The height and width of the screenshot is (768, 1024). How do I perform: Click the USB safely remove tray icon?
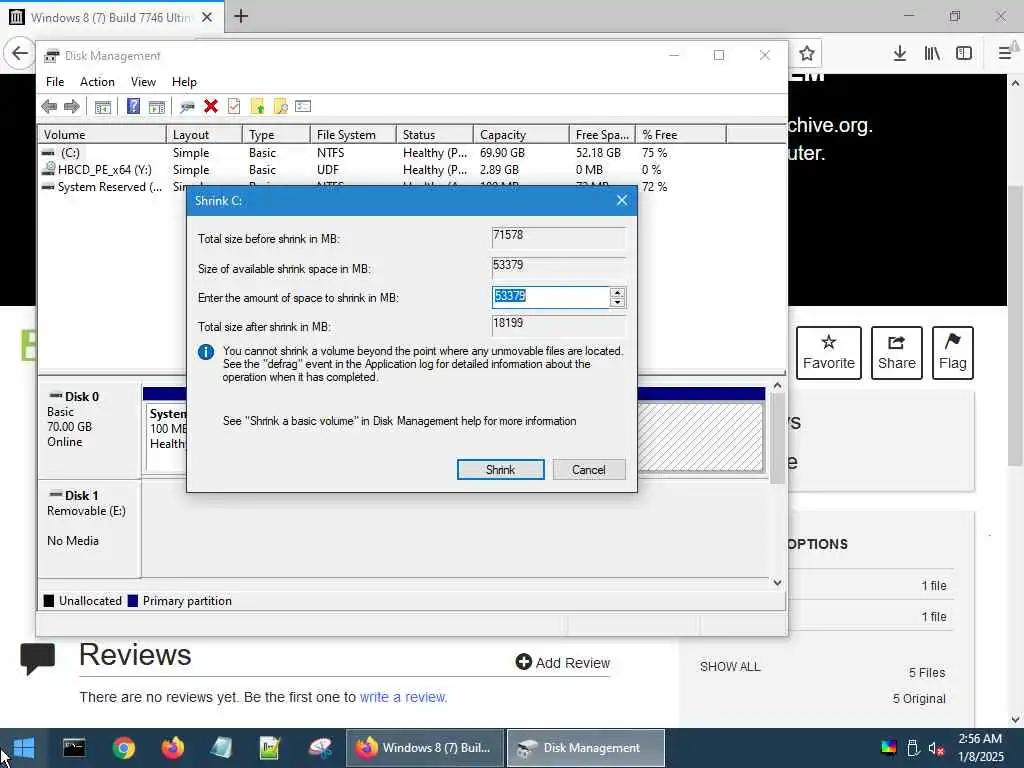[x=913, y=748]
